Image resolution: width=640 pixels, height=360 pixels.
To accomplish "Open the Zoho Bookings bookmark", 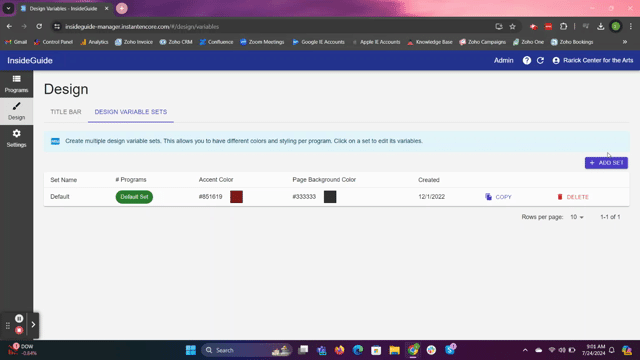I will (572, 42).
